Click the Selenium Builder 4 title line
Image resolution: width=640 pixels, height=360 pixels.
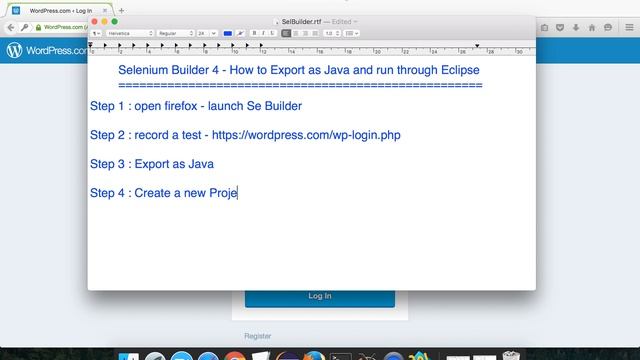[x=299, y=70]
